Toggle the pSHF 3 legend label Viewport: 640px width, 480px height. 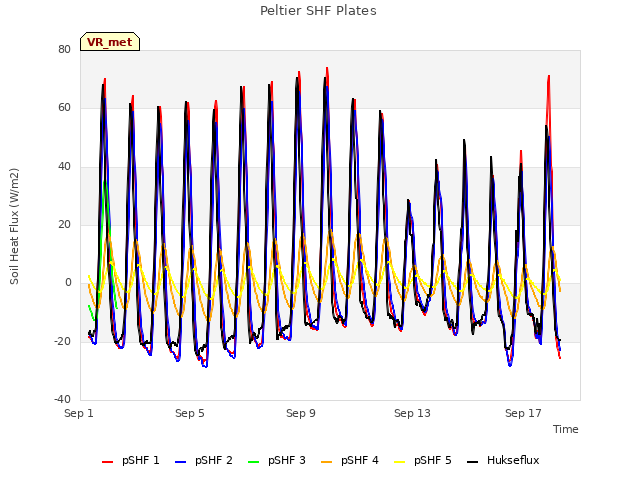click(x=287, y=460)
